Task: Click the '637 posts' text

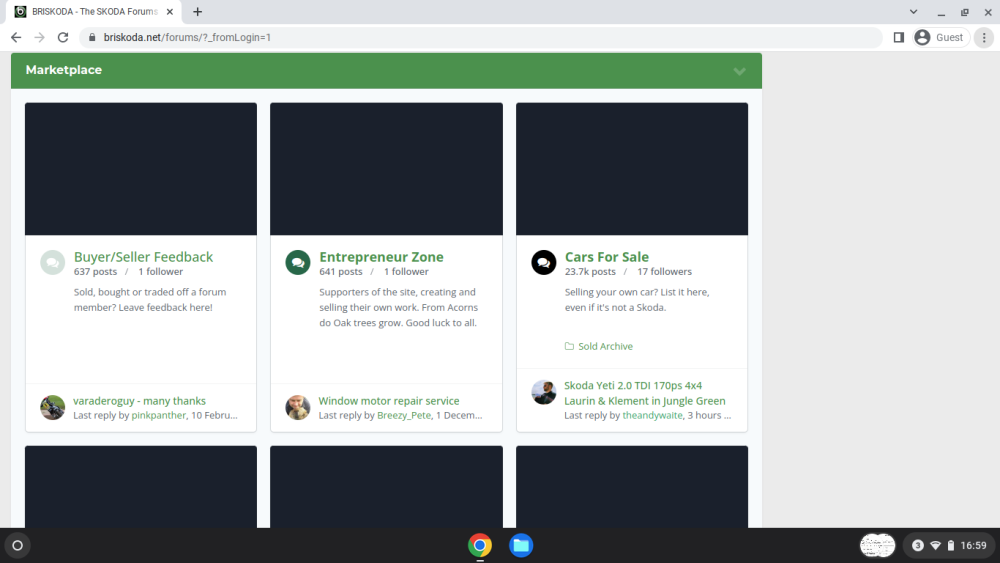Action: coord(95,272)
